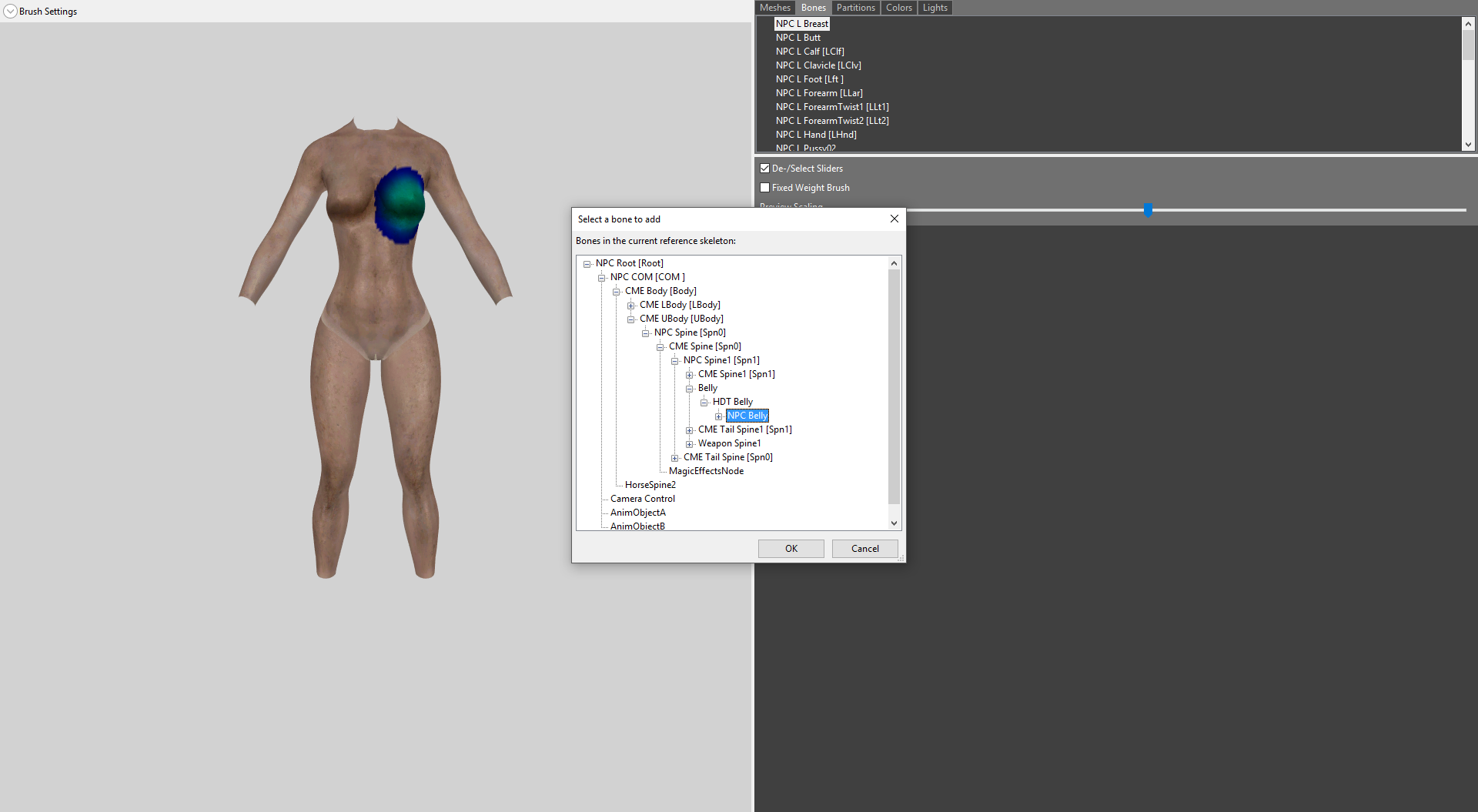The image size is (1478, 812).
Task: Collapse the HDT Belly node
Action: (704, 403)
